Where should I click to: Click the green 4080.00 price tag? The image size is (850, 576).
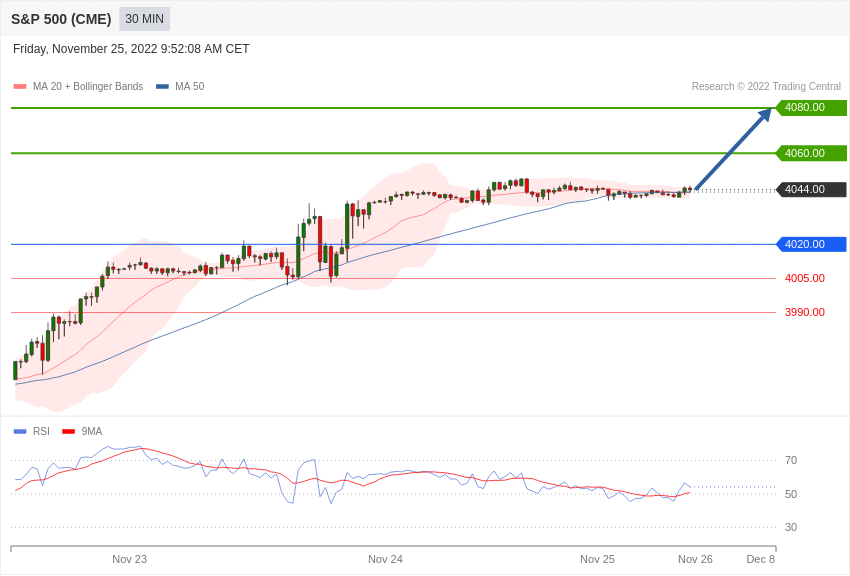point(812,107)
